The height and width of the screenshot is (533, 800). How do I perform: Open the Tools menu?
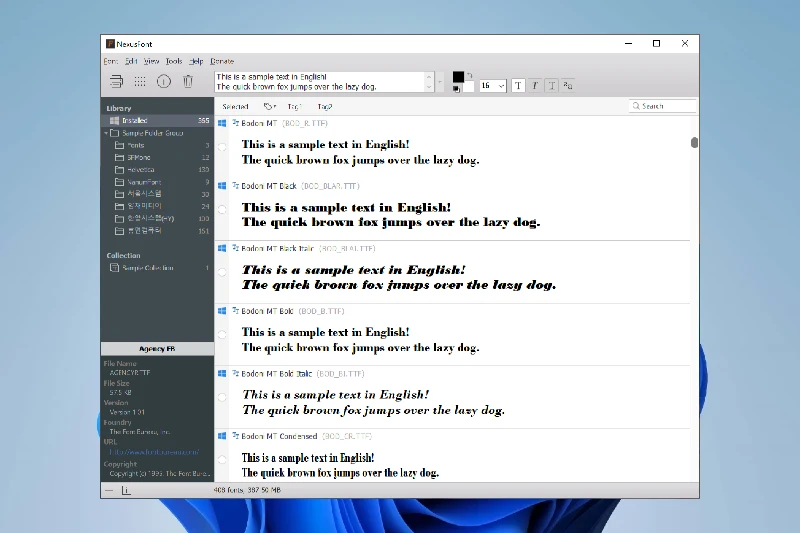click(174, 61)
